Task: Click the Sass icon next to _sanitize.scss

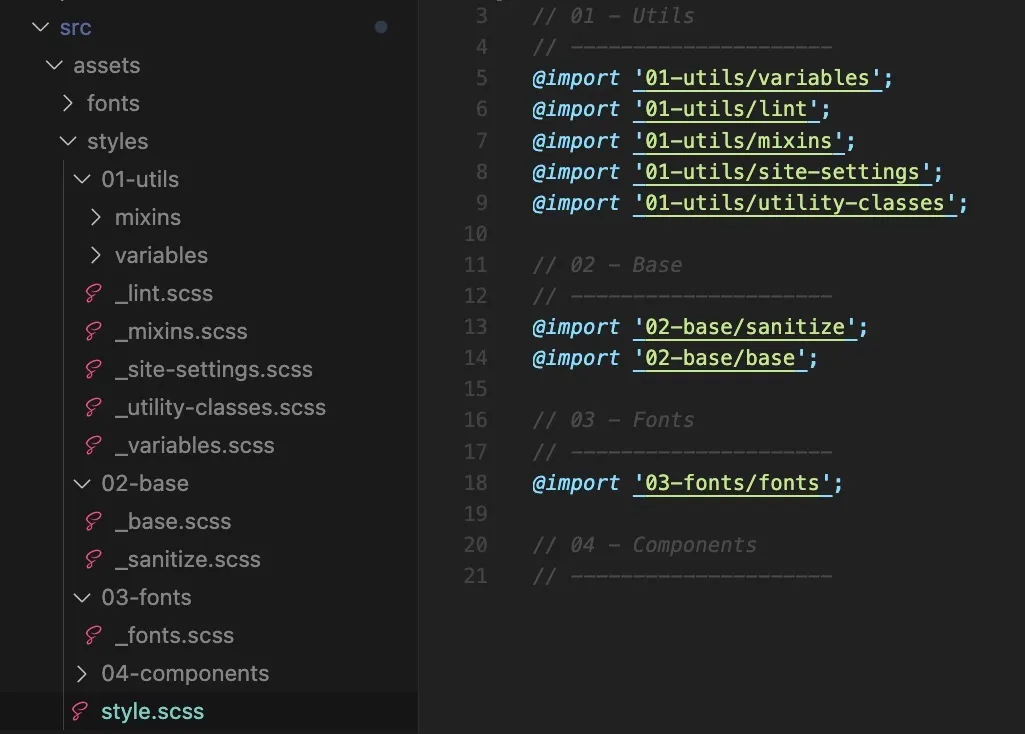Action: tap(93, 560)
